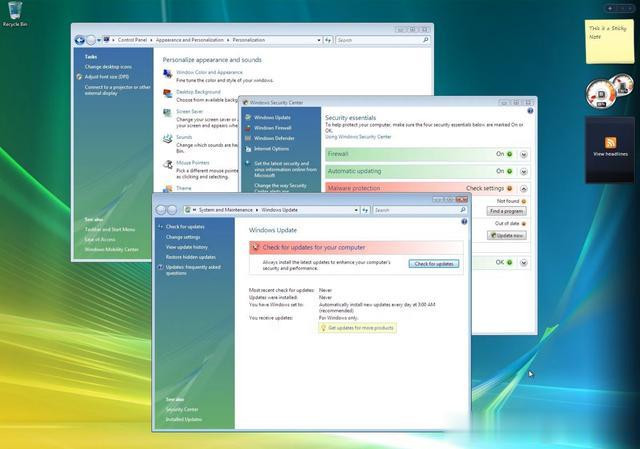Click Restore hidden updates link
This screenshot has height=449, width=640.
(x=191, y=257)
